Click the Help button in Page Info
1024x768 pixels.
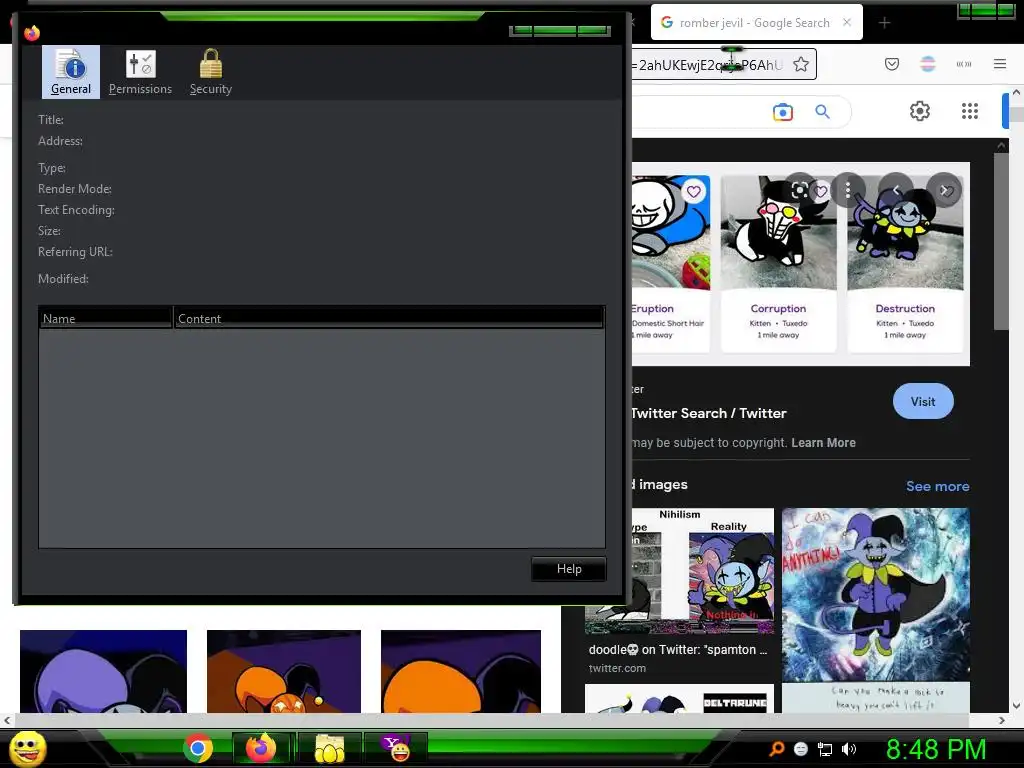[569, 569]
